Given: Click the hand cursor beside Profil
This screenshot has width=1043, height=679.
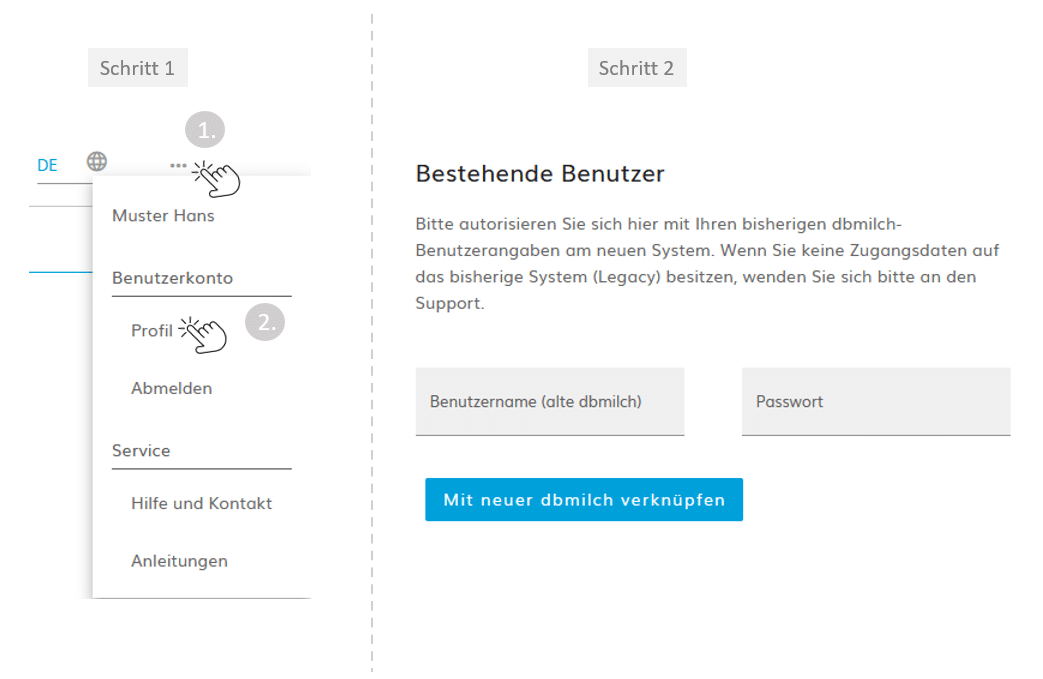Looking at the screenshot, I should 204,335.
